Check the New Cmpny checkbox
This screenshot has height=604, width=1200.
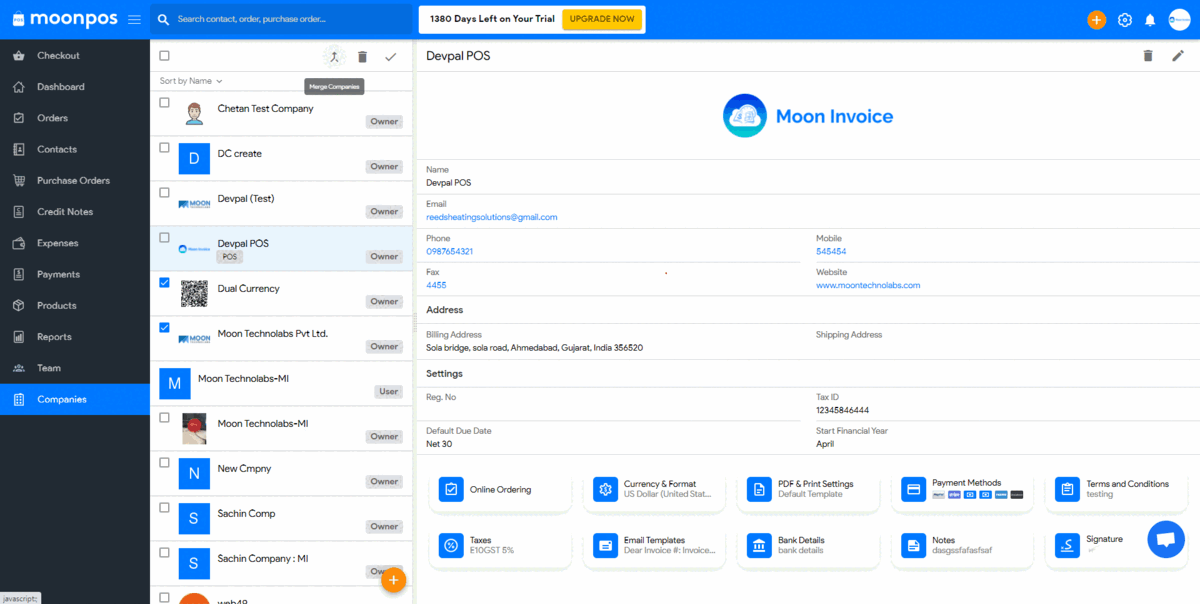pyautogui.click(x=165, y=462)
